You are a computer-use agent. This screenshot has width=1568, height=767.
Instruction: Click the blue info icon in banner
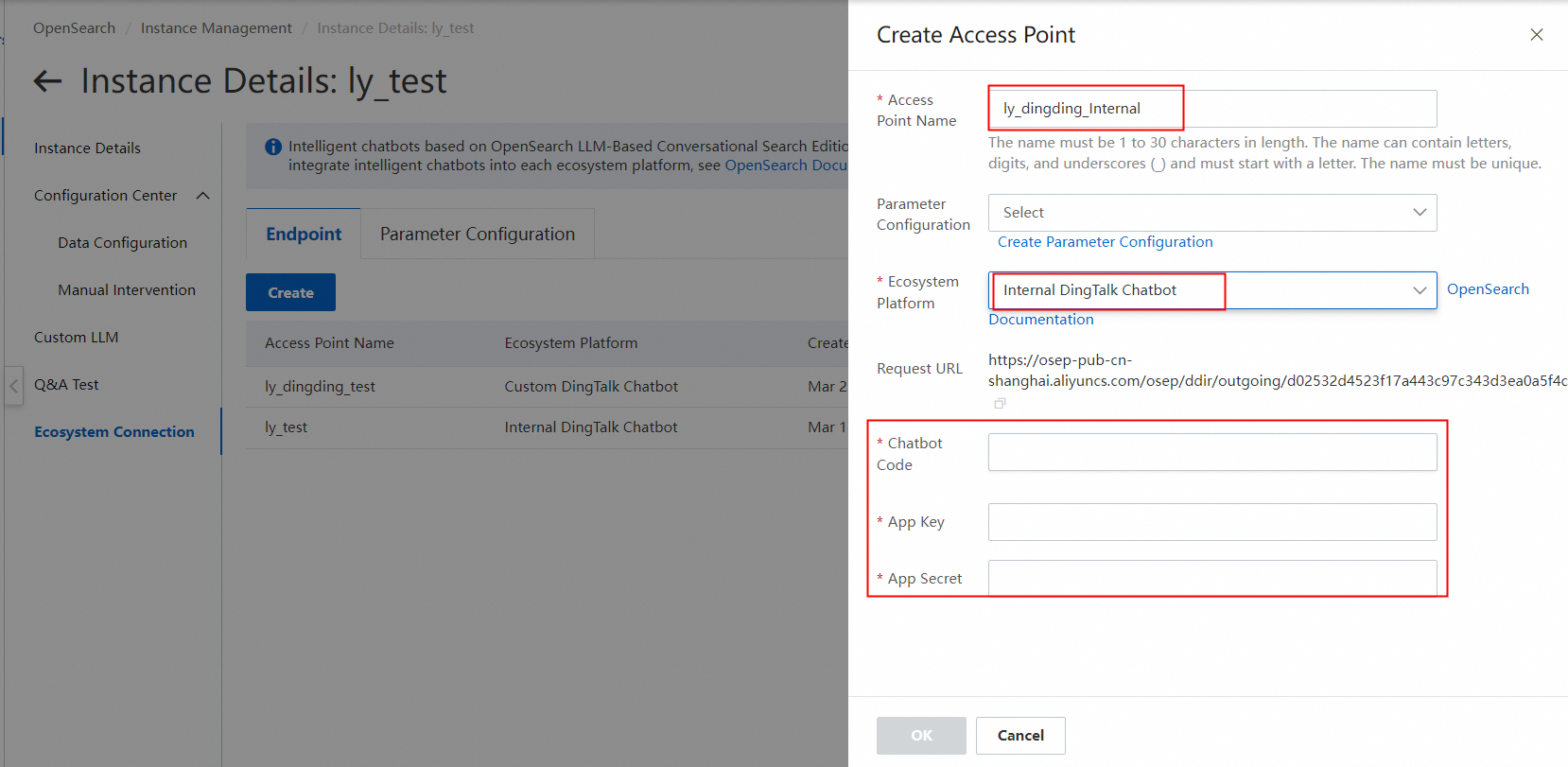[x=273, y=147]
